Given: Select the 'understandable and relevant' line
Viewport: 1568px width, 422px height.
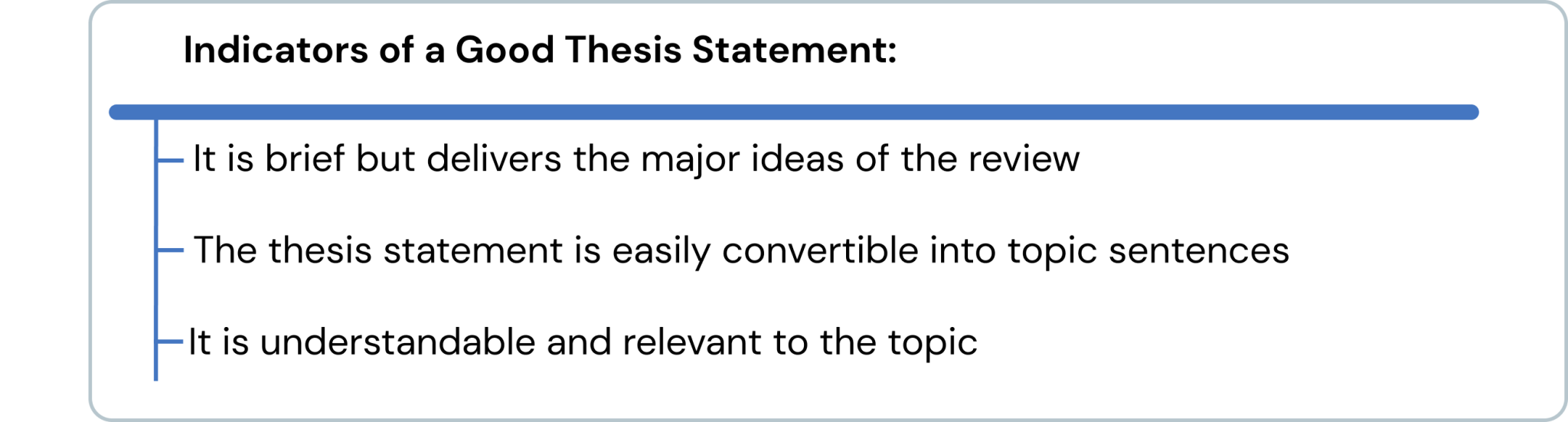Looking at the screenshot, I should (582, 342).
